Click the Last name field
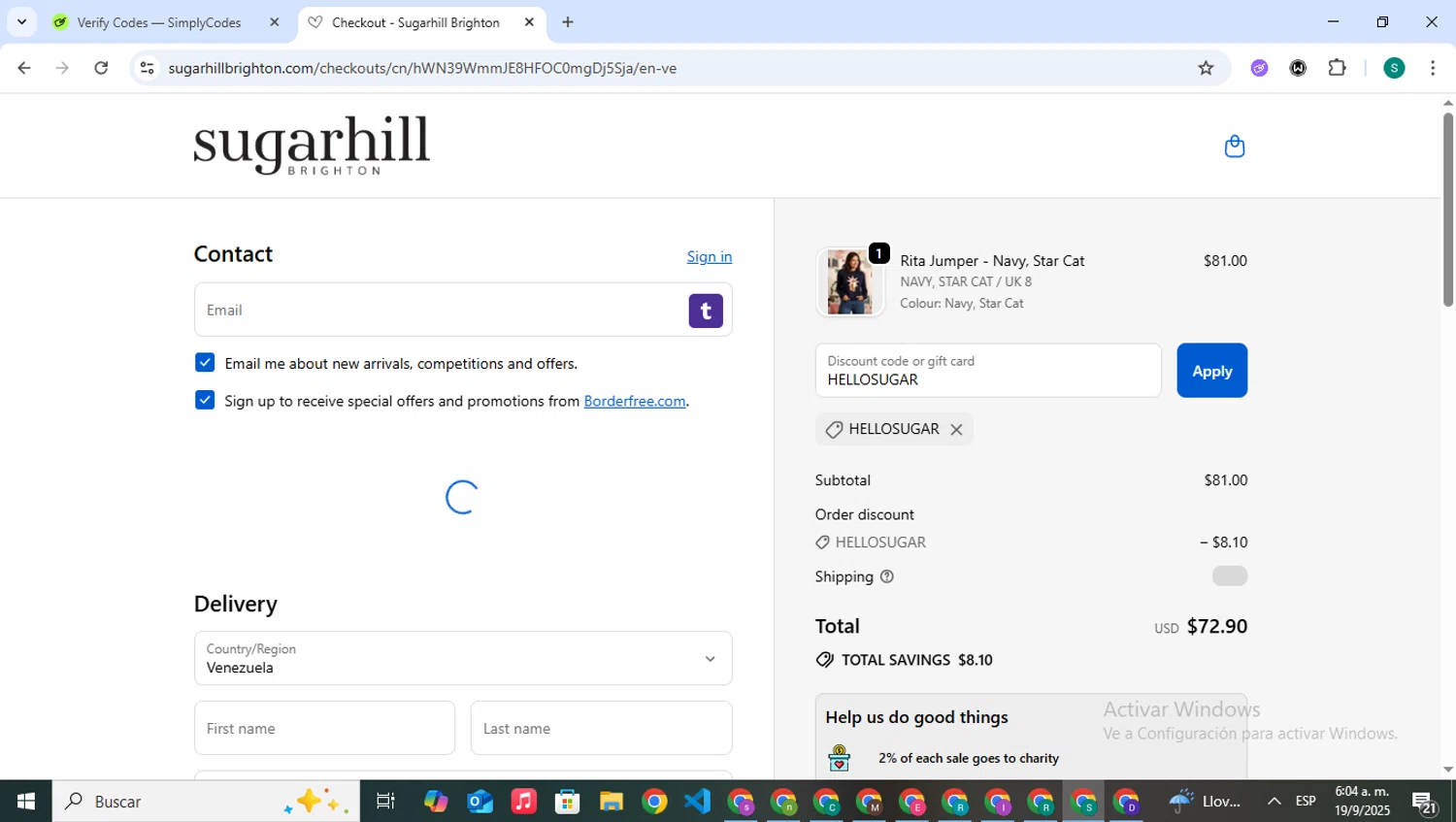The image size is (1456, 822). [601, 728]
